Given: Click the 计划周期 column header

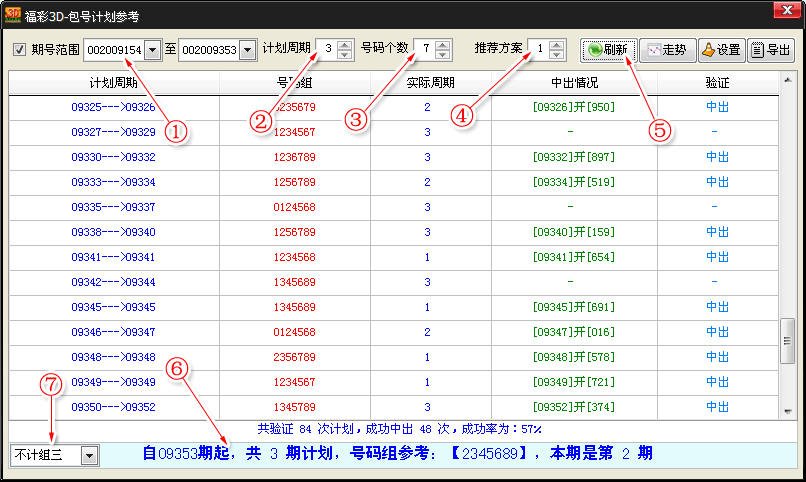Looking at the screenshot, I should click(x=113, y=83).
